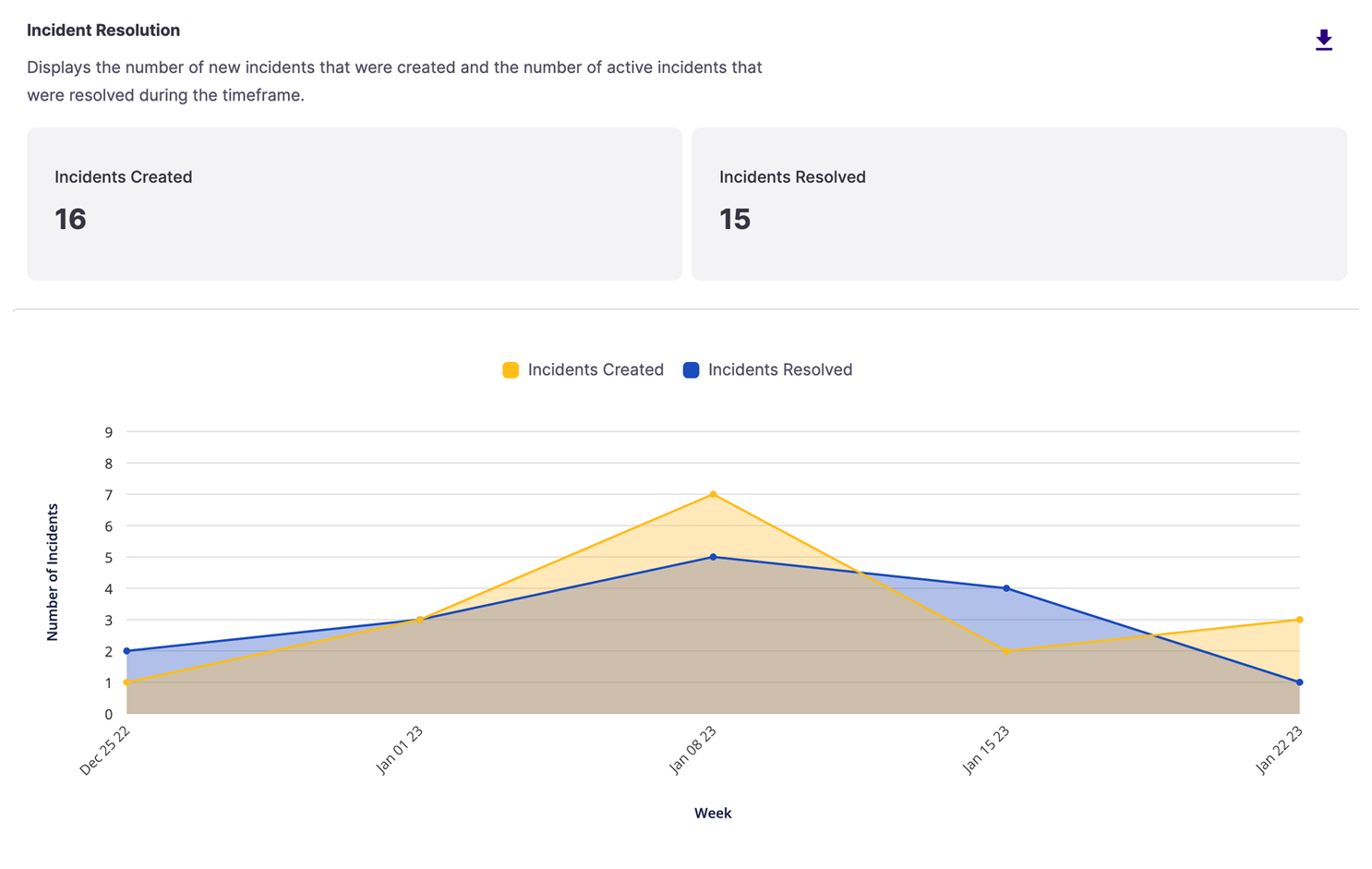Select the Jan 22 23 created data point

pyautogui.click(x=1299, y=620)
